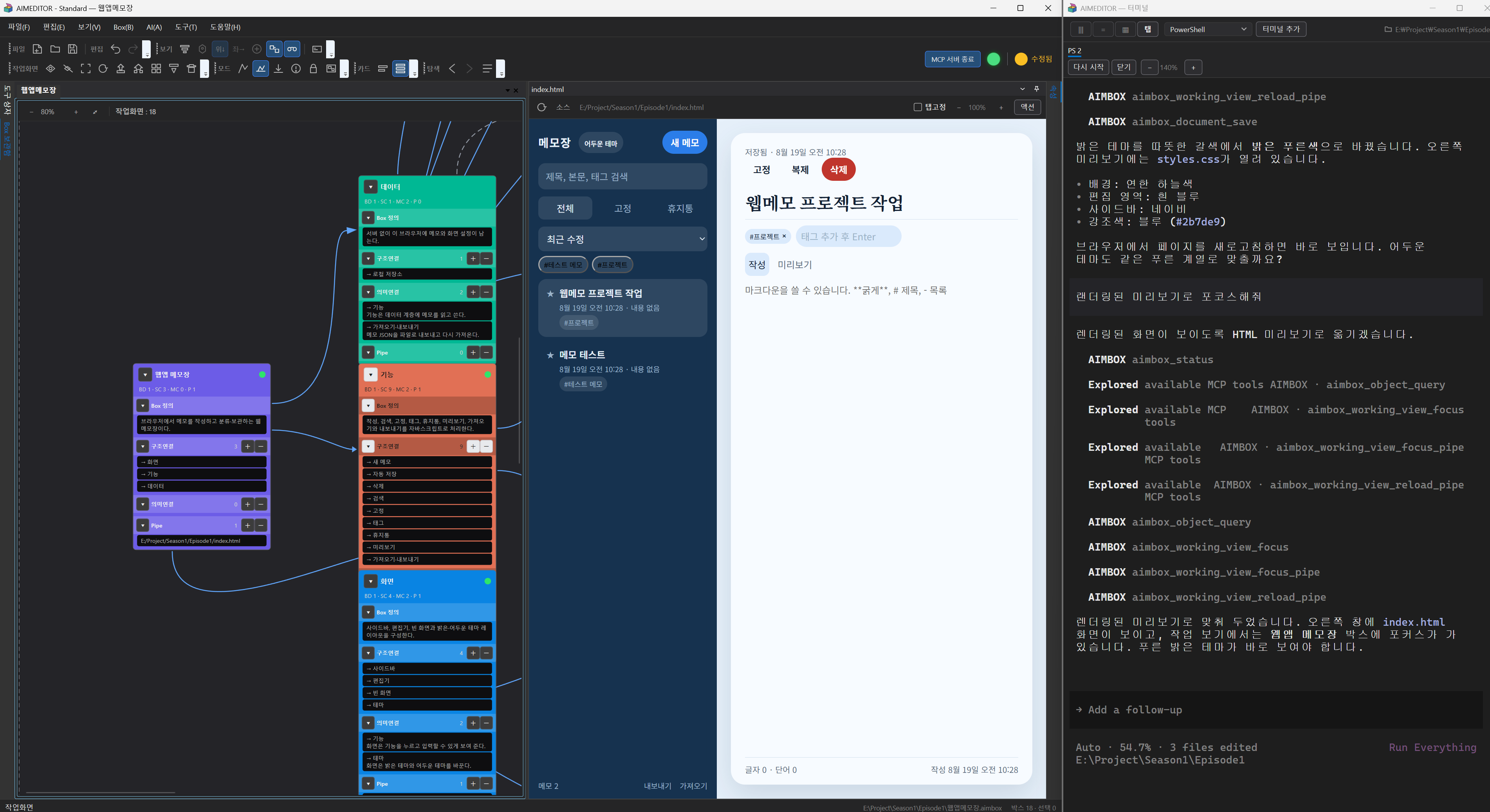The image size is (1490, 812).
Task: Click the circular refresh icon in the 작업화면 toolbar
Action: point(103,69)
